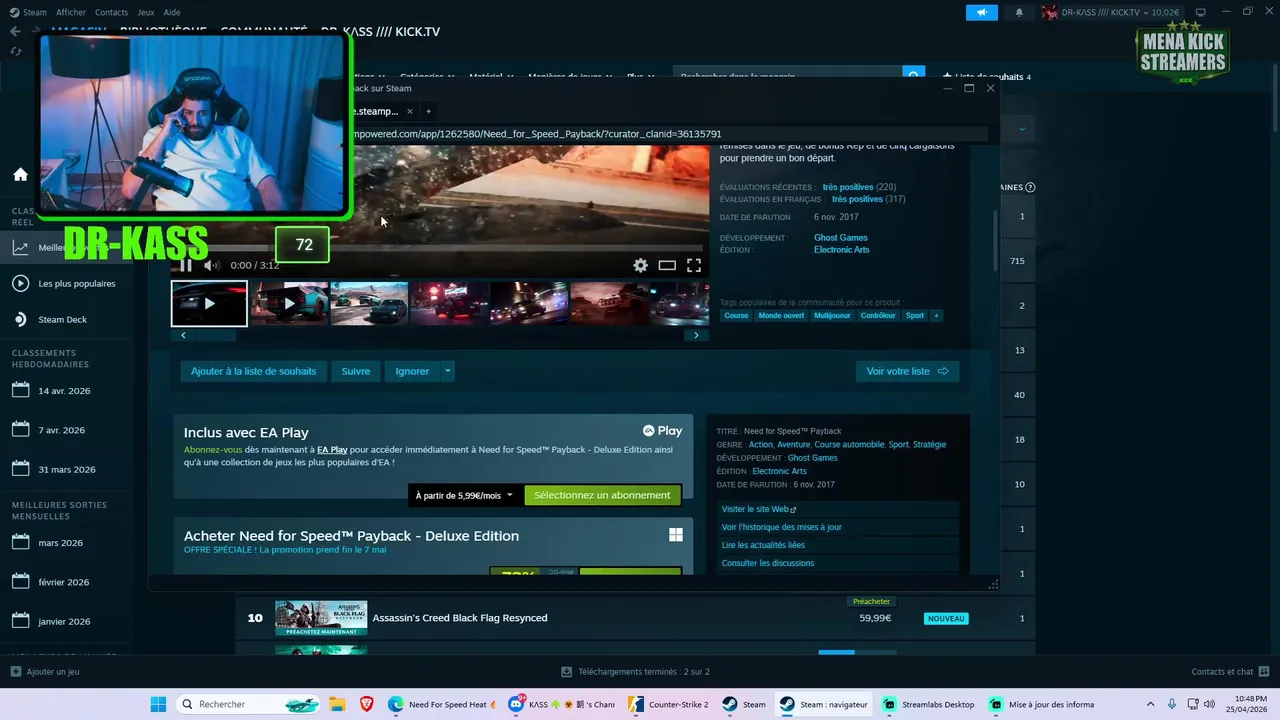Select the first trailer thumbnail
1280x720 pixels.
(x=209, y=303)
